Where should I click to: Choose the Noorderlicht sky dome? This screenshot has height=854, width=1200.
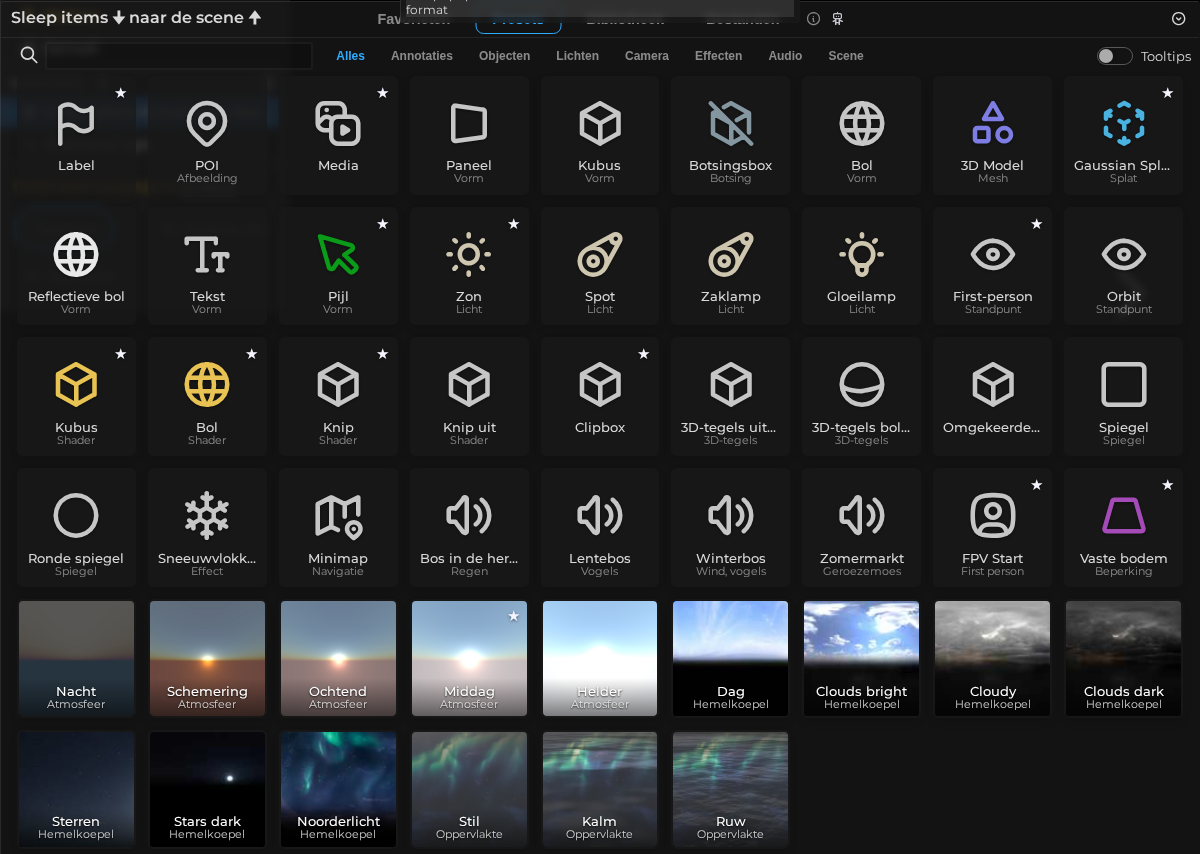tap(338, 789)
